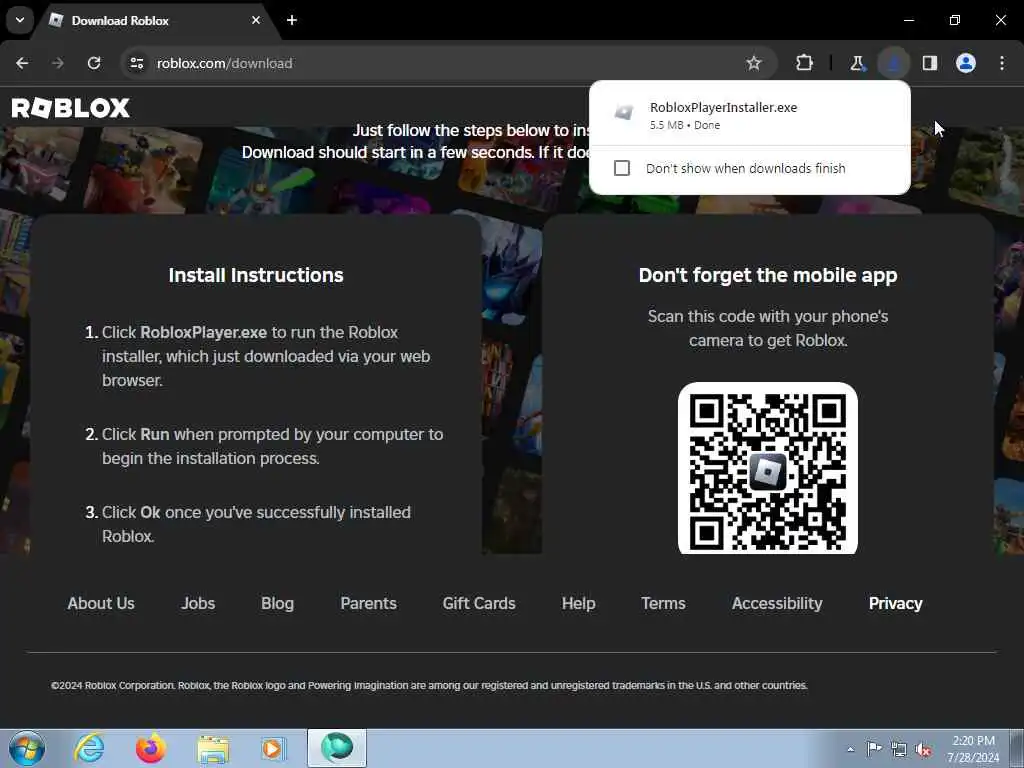Open the Gift Cards footer link
Screen dimensions: 1024x768
[479, 603]
